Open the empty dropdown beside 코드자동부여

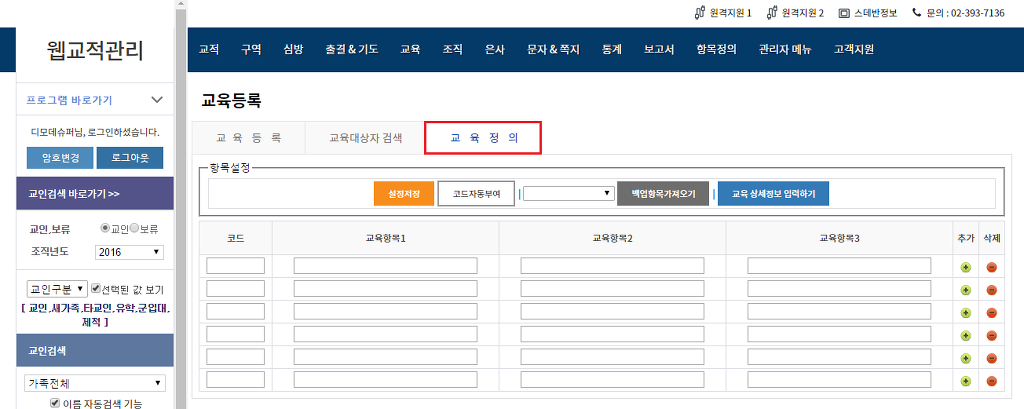[569, 193]
